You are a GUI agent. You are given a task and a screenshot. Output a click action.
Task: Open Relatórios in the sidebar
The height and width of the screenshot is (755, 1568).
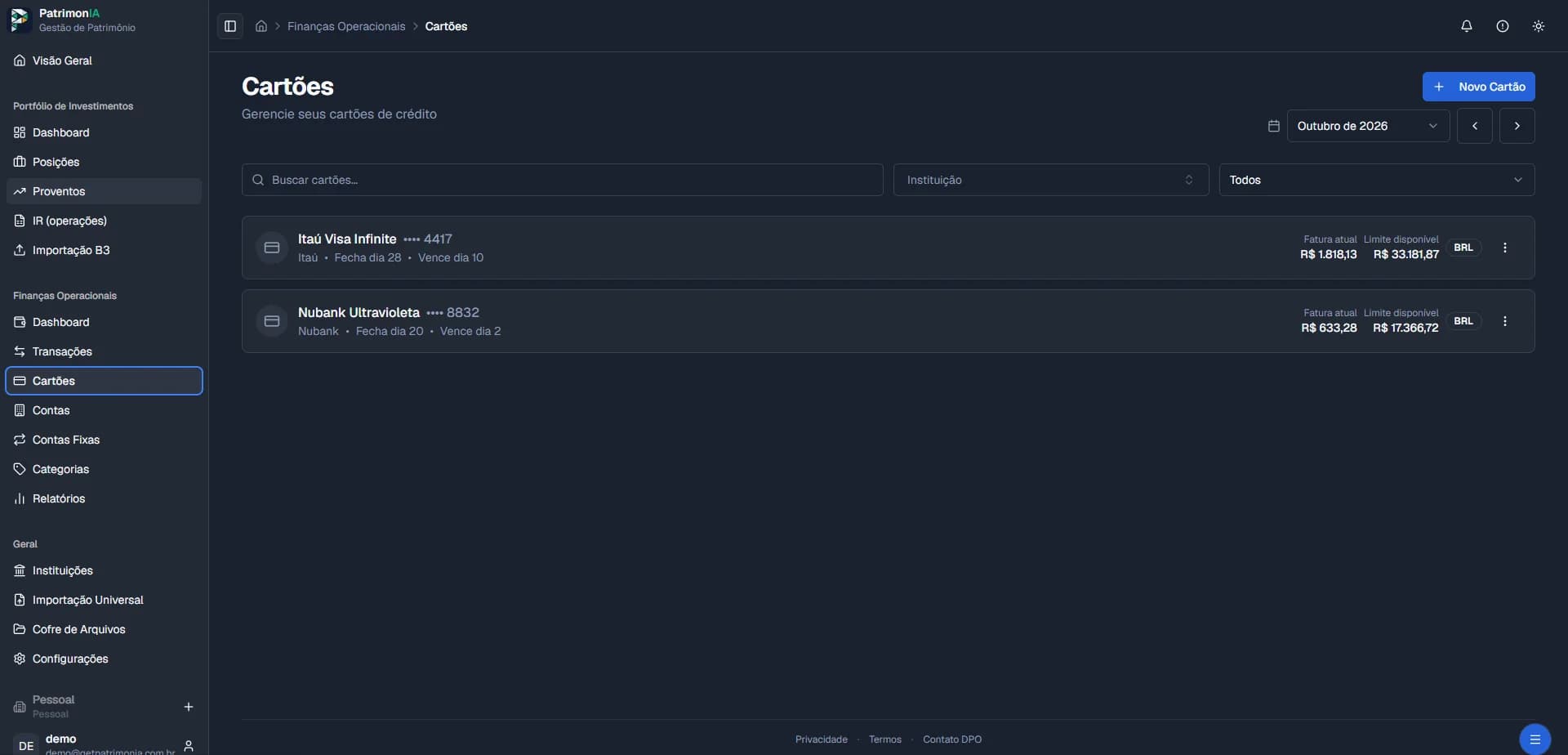104,498
